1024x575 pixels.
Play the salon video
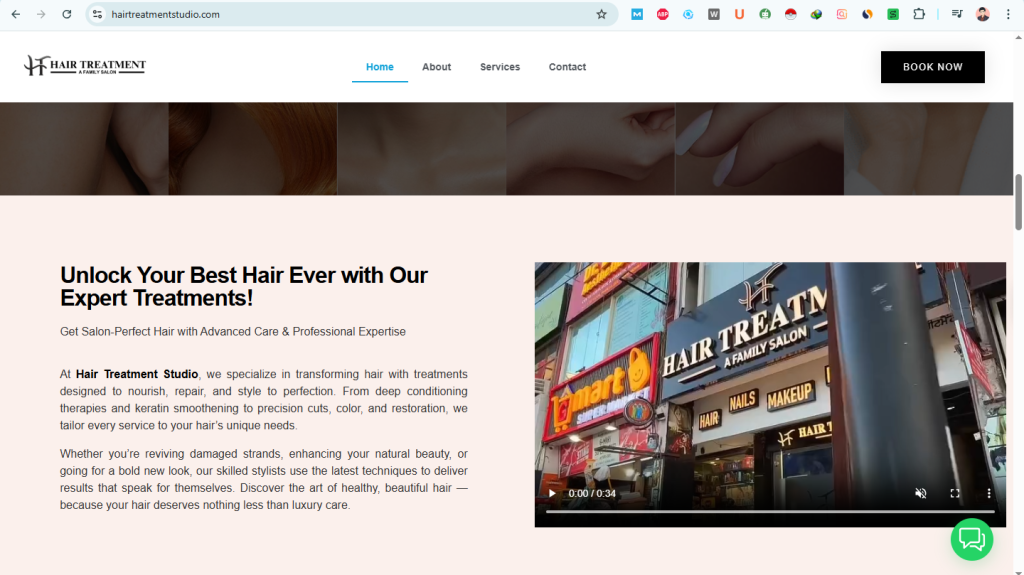point(551,493)
